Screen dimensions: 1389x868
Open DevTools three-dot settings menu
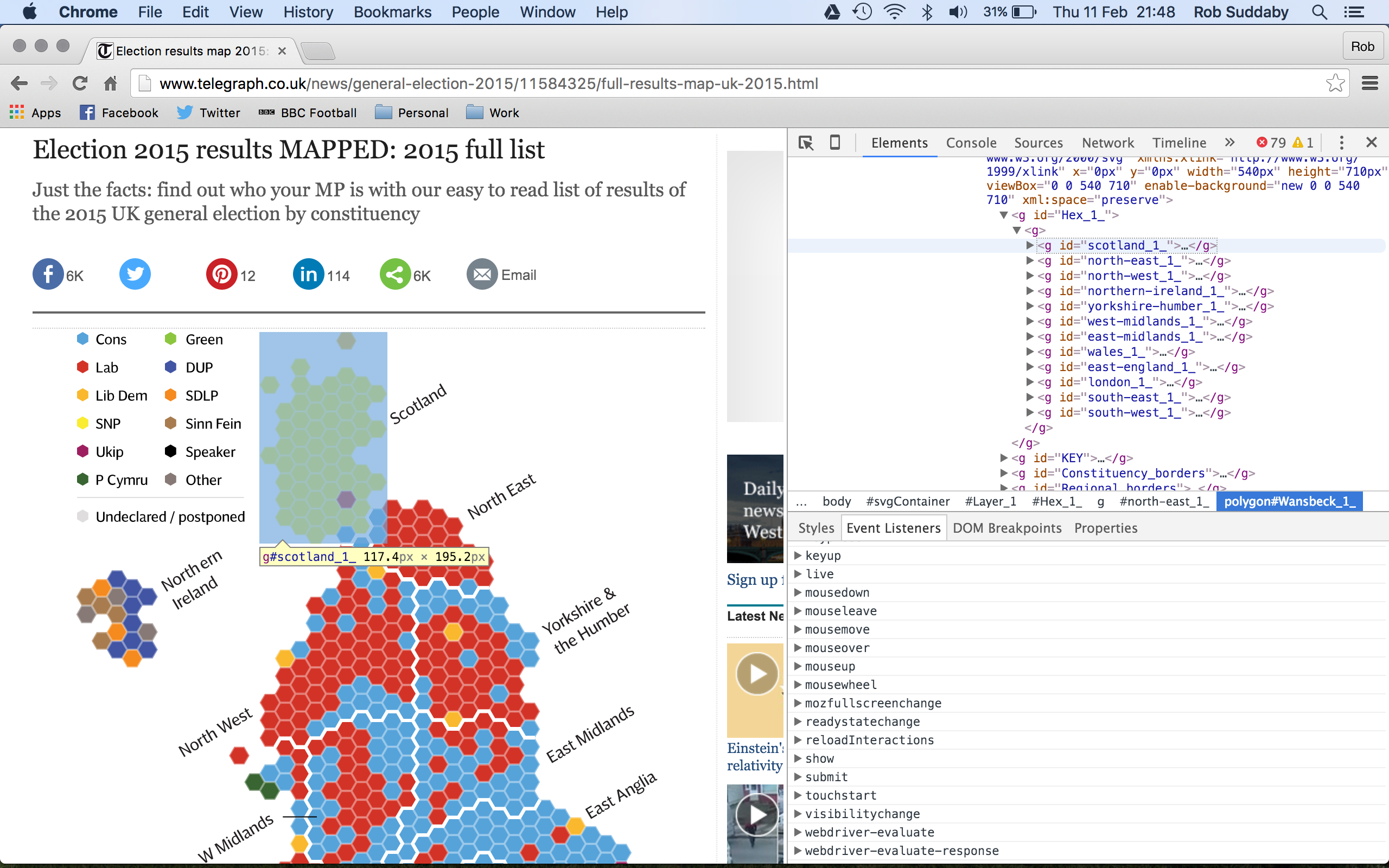(x=1341, y=142)
